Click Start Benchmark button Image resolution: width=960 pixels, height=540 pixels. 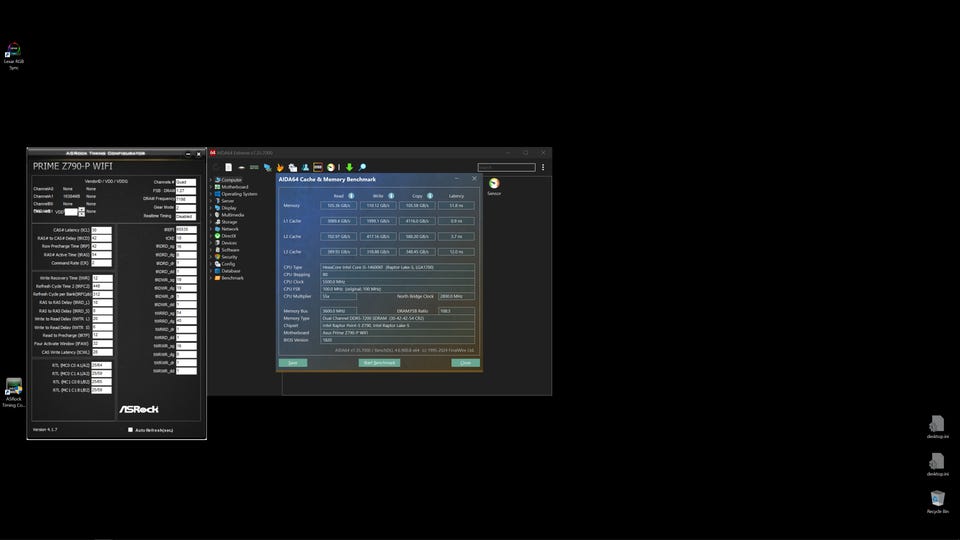point(379,362)
